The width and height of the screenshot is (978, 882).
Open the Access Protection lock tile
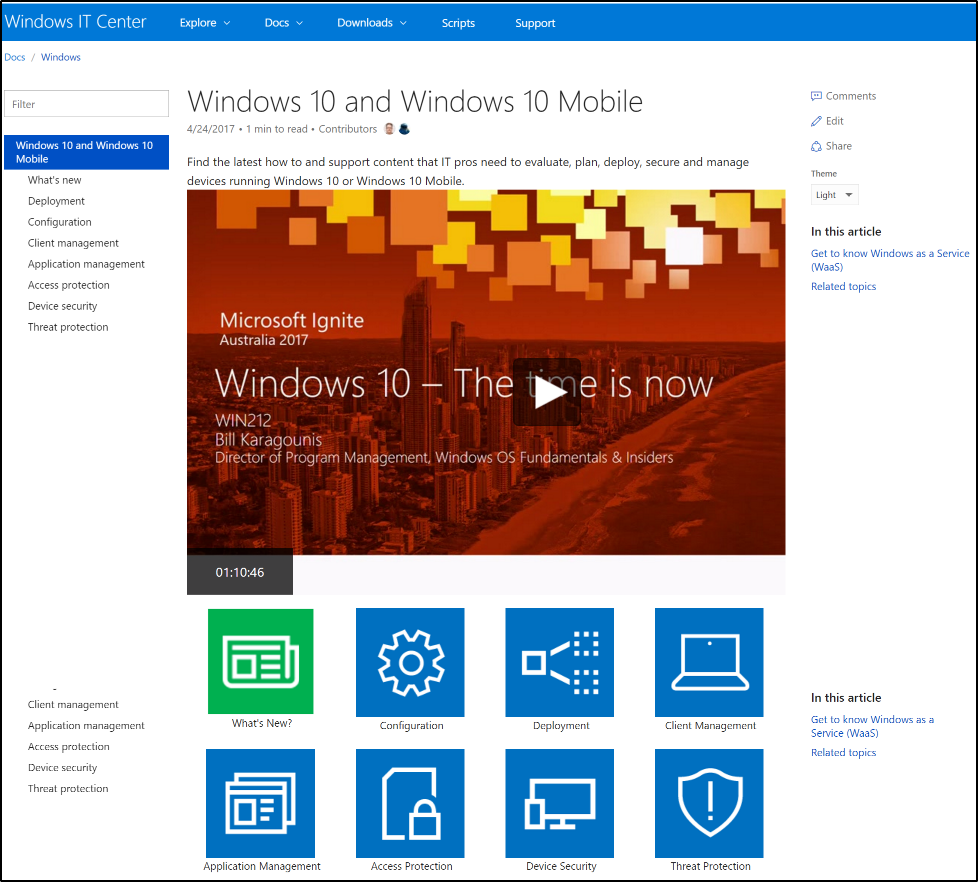410,803
